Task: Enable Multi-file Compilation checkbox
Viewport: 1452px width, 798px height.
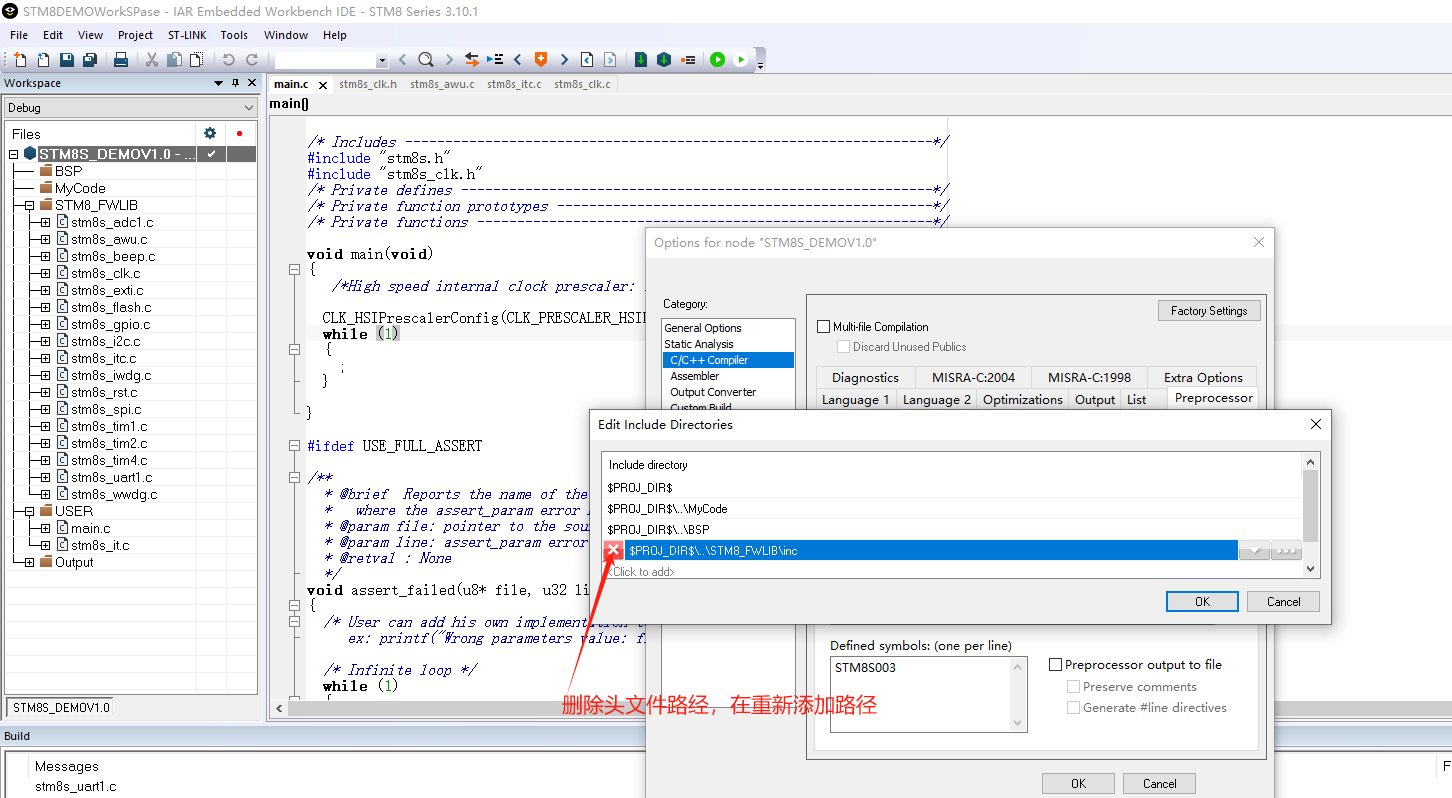Action: click(824, 327)
